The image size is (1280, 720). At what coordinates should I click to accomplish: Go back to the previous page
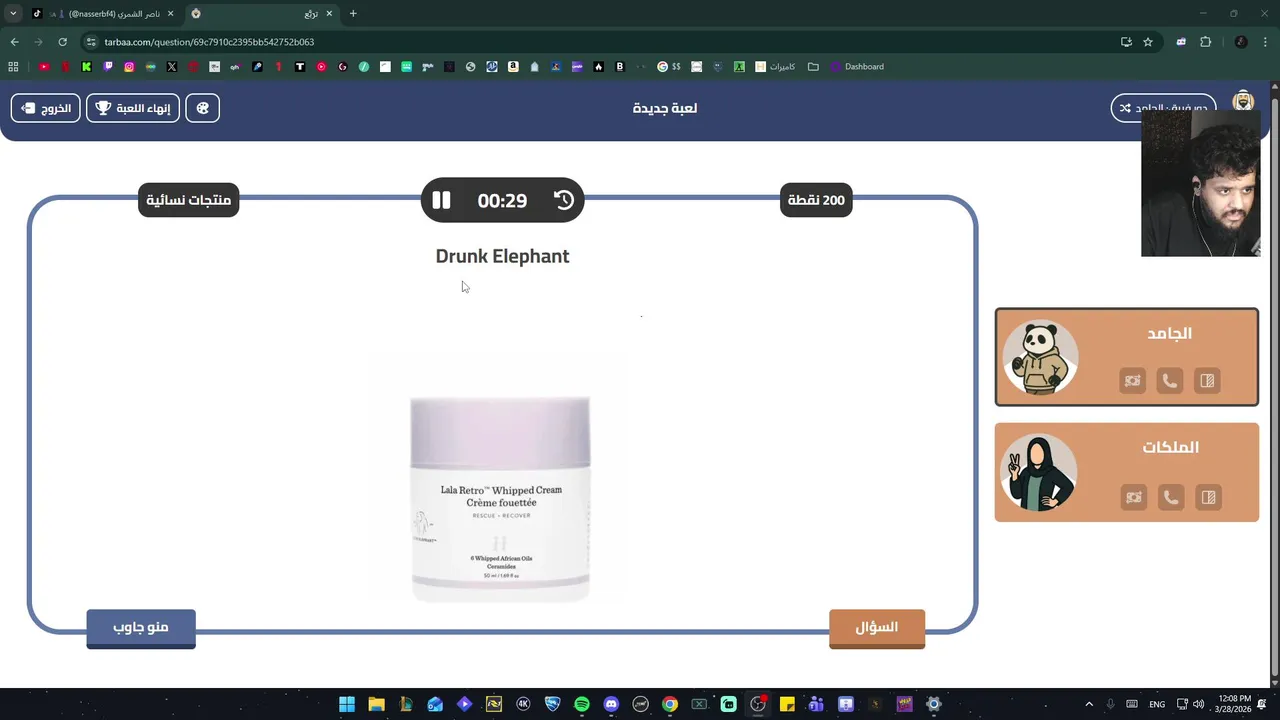14,42
